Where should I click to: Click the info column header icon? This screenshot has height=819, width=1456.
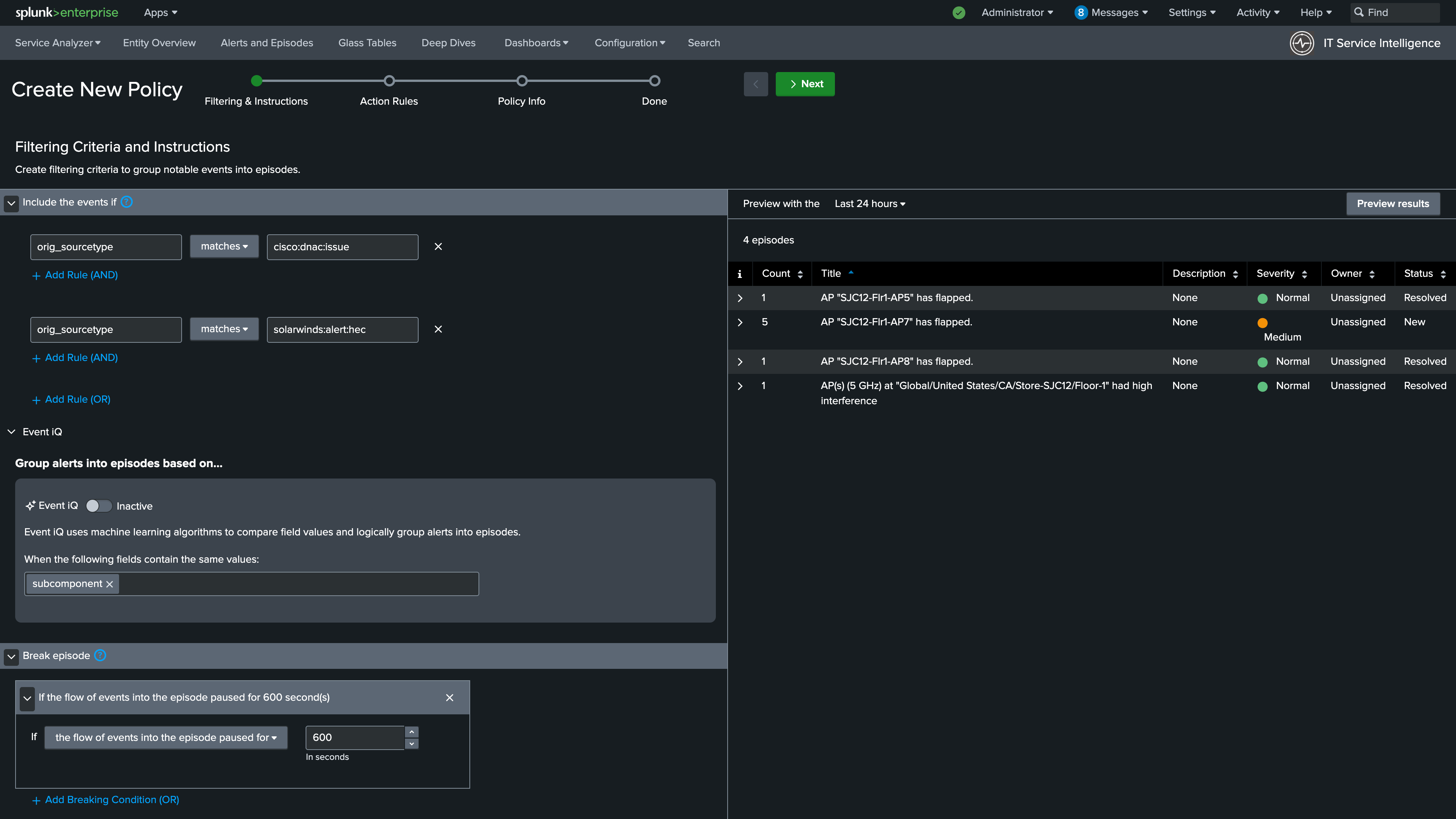739,273
